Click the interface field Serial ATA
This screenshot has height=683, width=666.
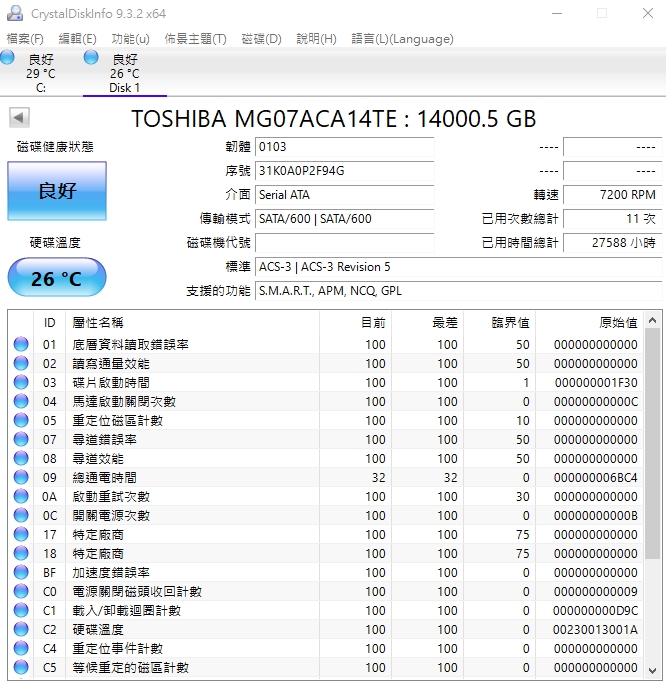[x=345, y=195]
